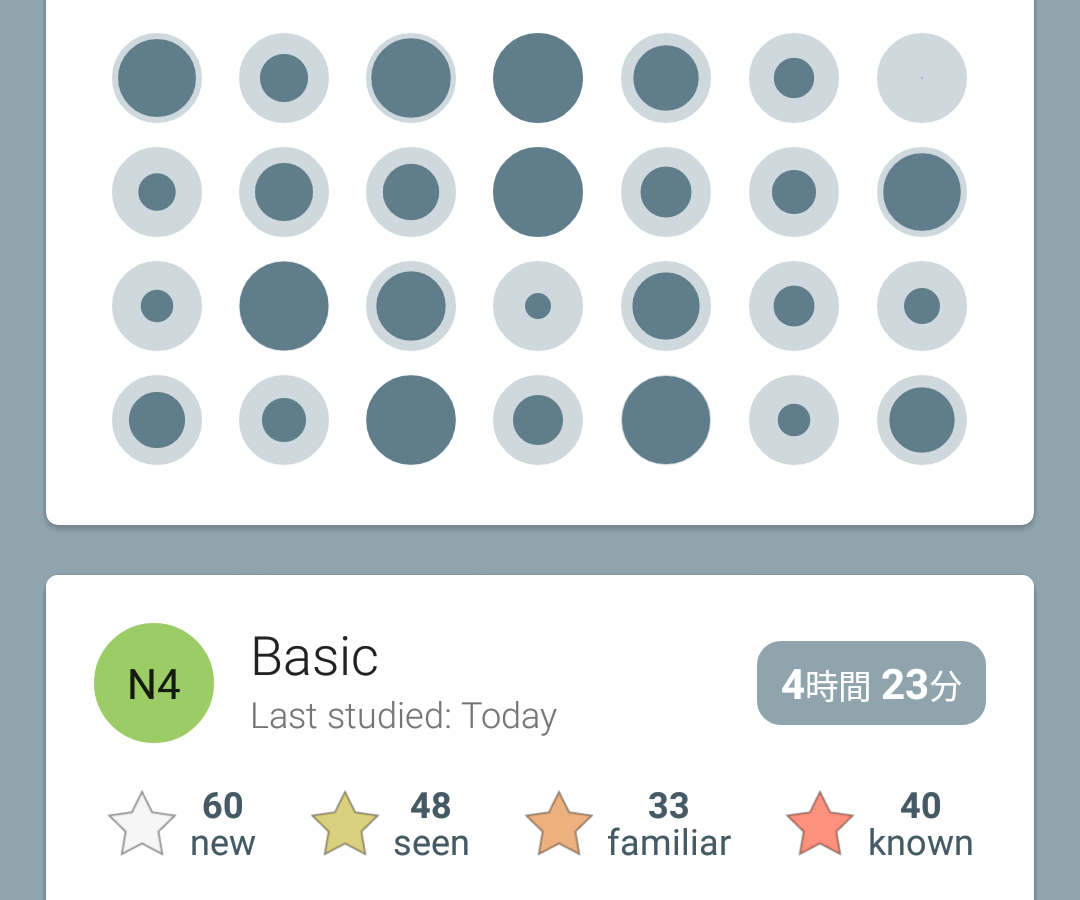
Task: Click the yellow star for seen items
Action: pyautogui.click(x=345, y=824)
